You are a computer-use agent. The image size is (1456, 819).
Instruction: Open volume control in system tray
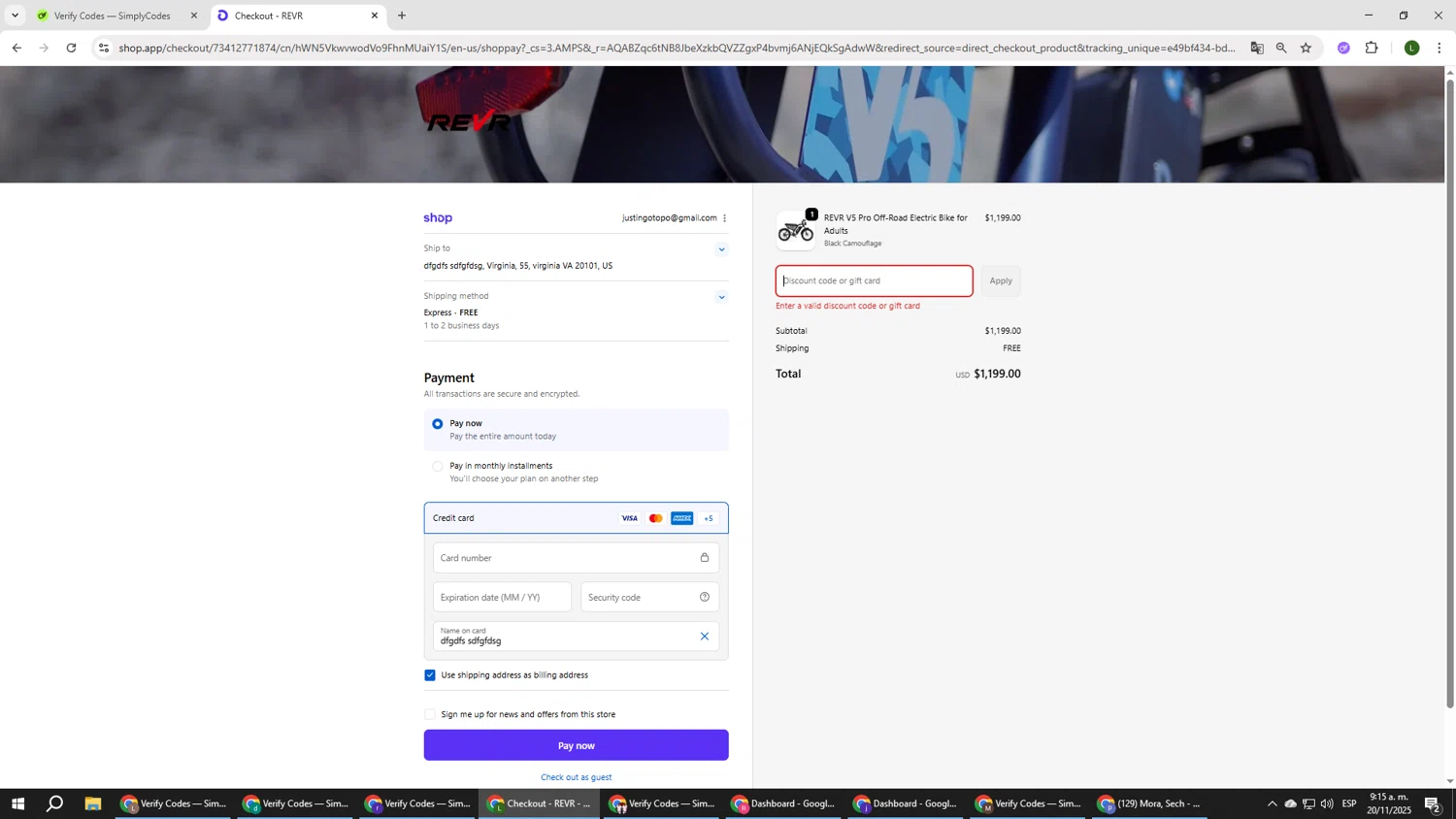(x=1327, y=803)
